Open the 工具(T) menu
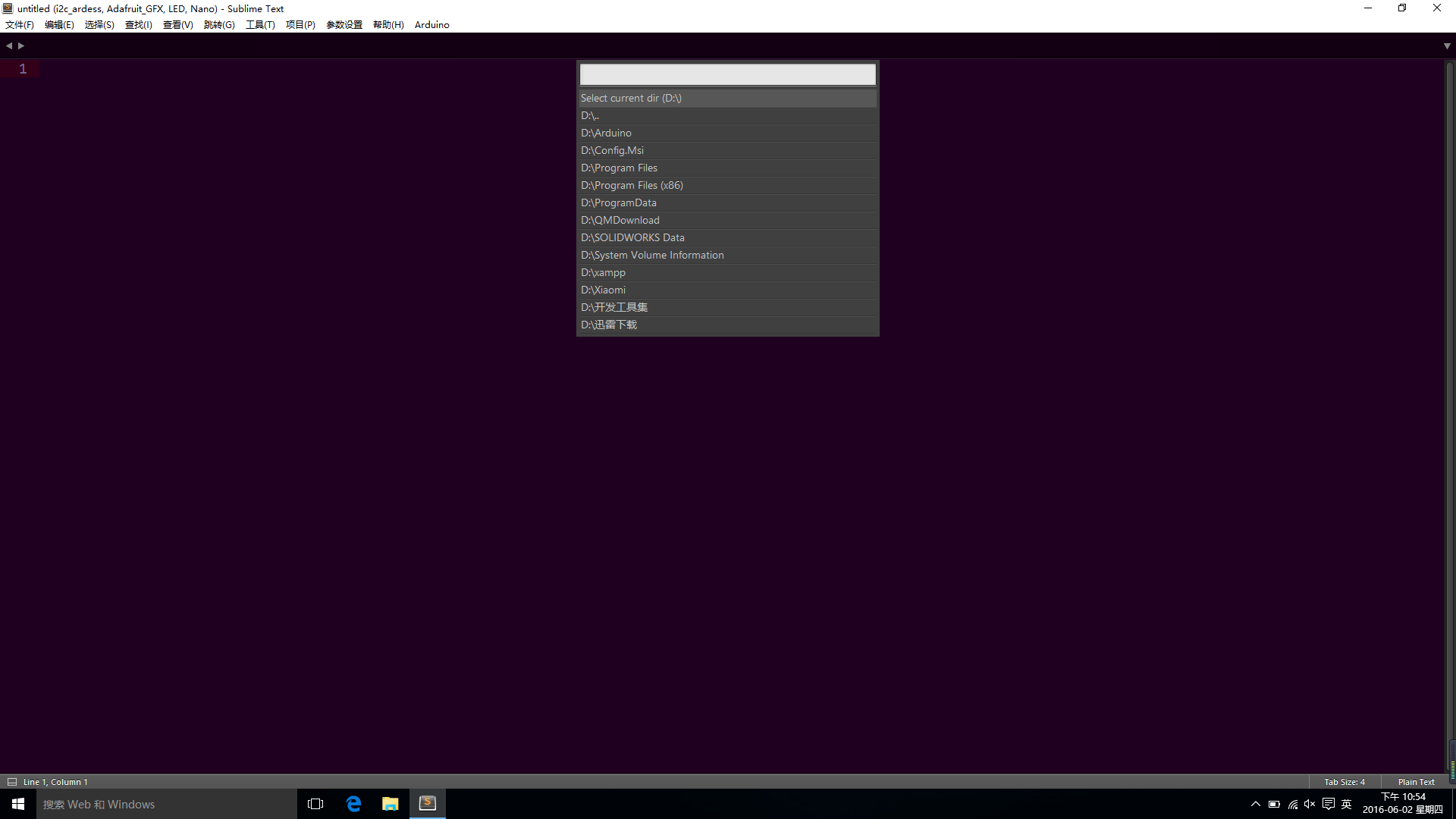Viewport: 1456px width, 819px height. [260, 24]
